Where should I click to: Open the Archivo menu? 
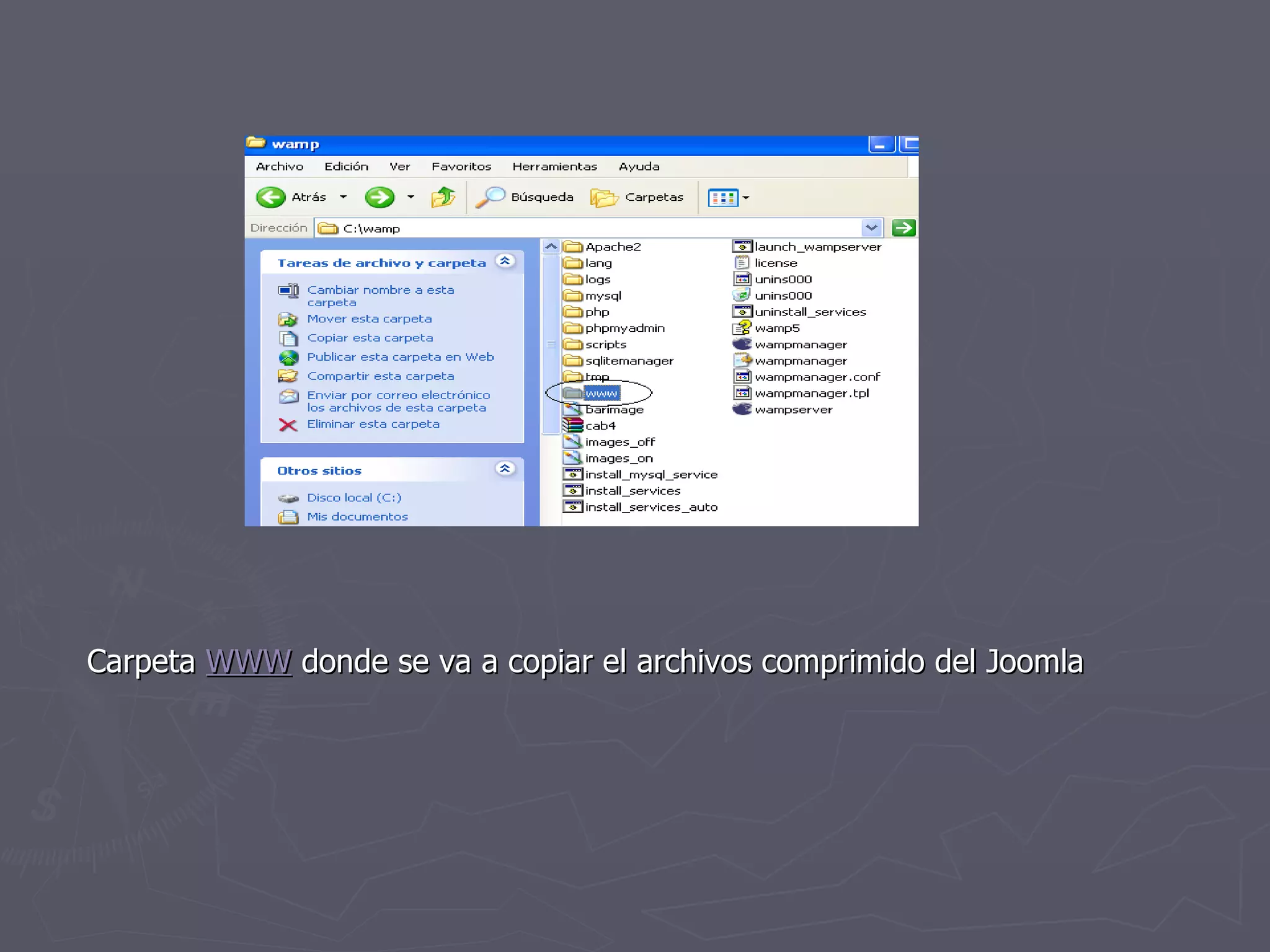(280, 167)
